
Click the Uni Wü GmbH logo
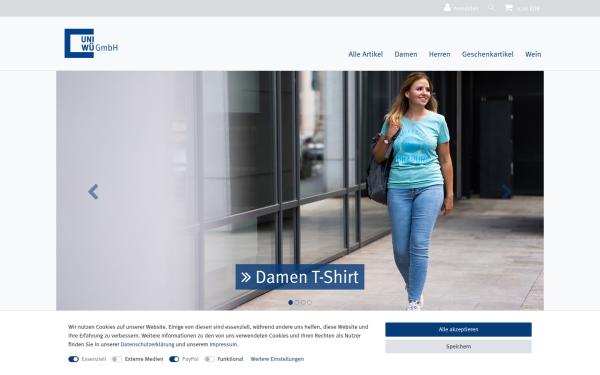coord(91,43)
